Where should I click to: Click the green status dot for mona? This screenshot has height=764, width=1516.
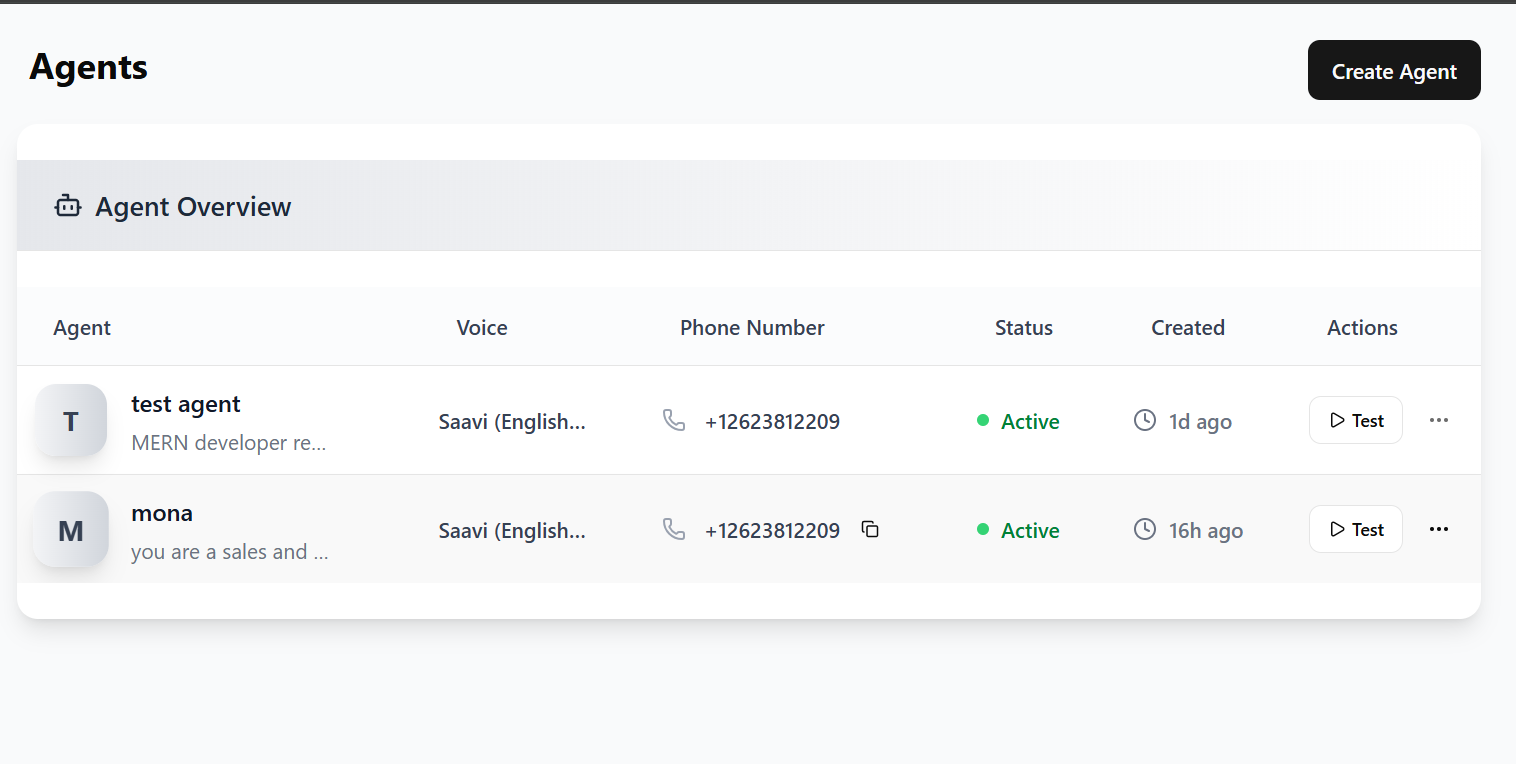pyautogui.click(x=983, y=530)
